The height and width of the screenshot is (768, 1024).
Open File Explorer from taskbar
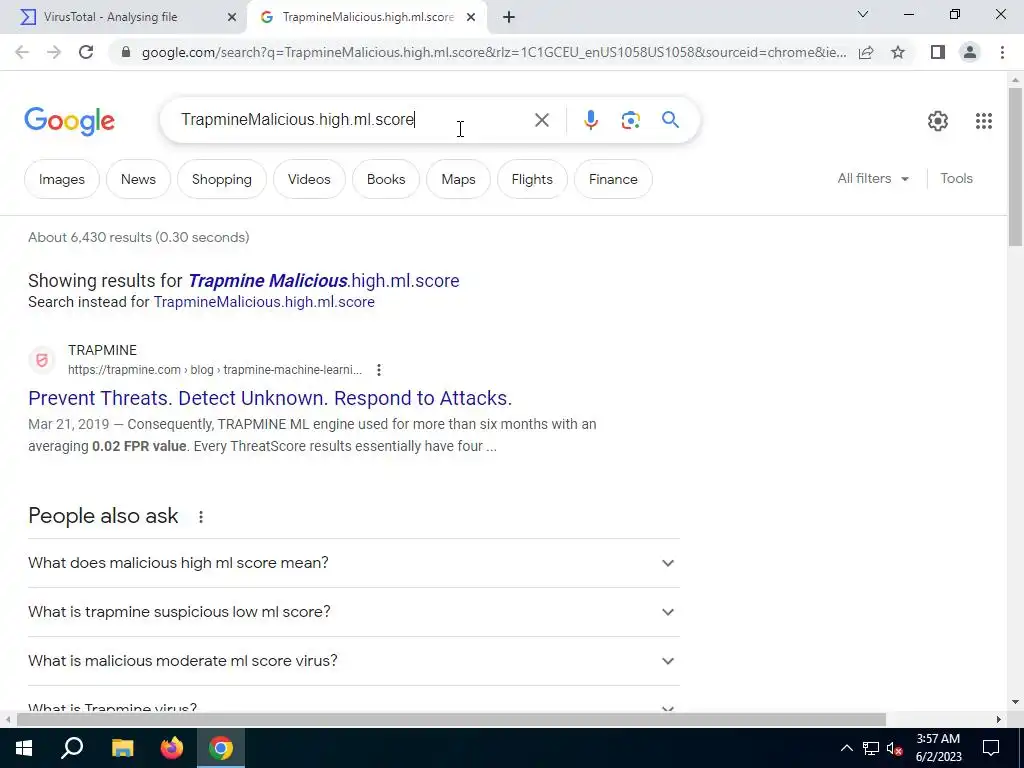[122, 748]
